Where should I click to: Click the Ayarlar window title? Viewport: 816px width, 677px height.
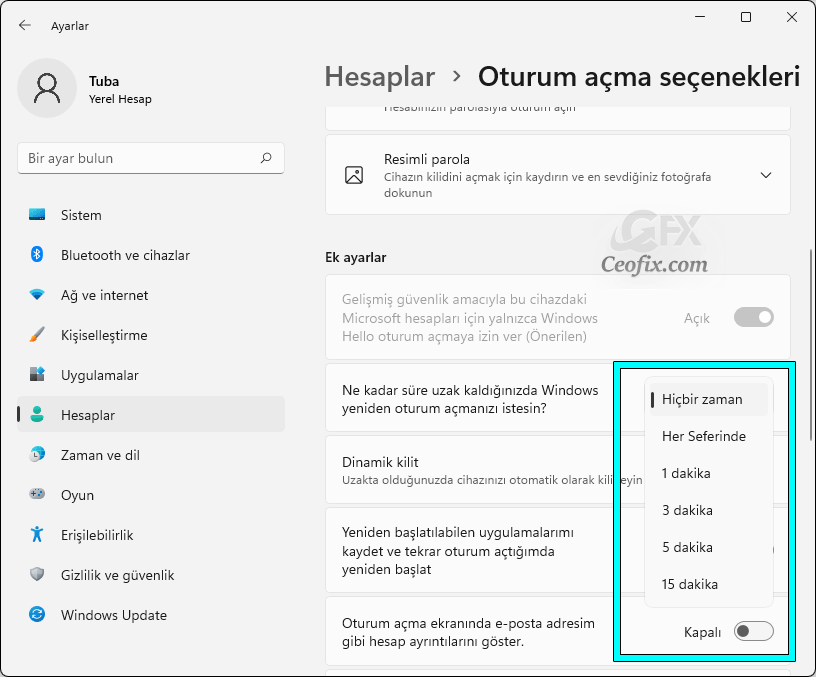pyautogui.click(x=70, y=26)
